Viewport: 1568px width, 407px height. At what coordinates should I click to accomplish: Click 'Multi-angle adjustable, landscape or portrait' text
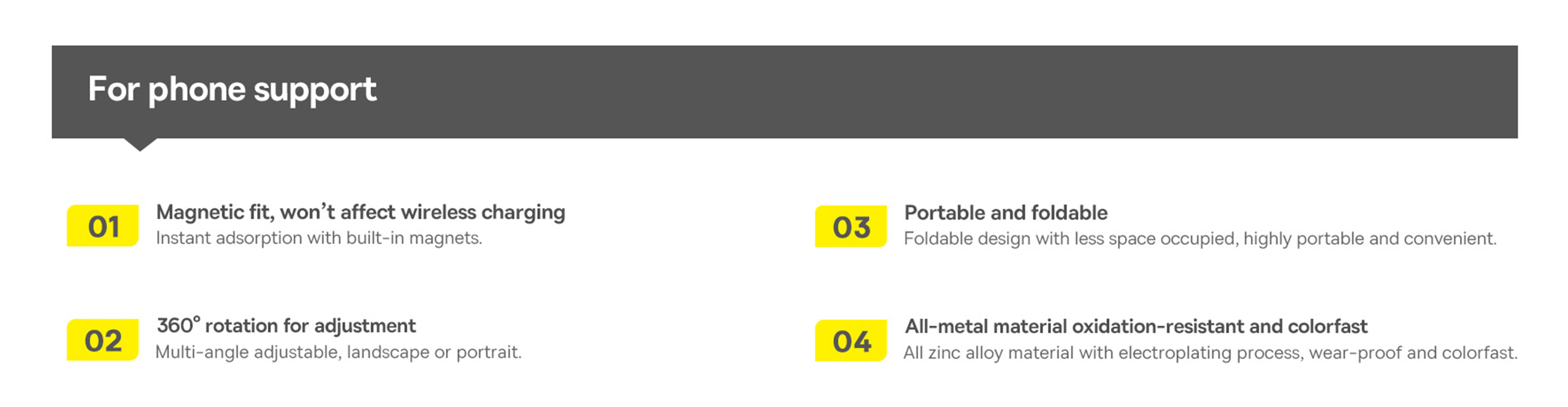point(339,352)
